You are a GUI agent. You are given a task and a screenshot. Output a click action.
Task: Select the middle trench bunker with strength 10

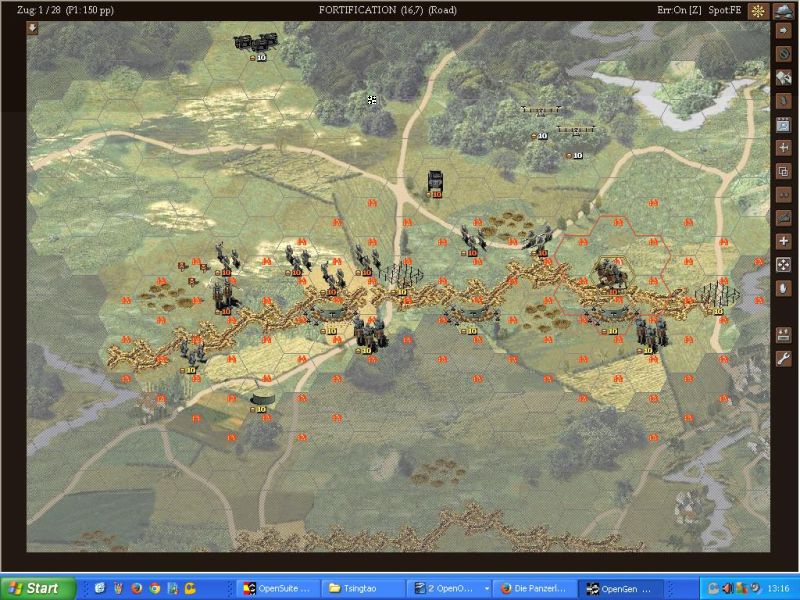472,314
